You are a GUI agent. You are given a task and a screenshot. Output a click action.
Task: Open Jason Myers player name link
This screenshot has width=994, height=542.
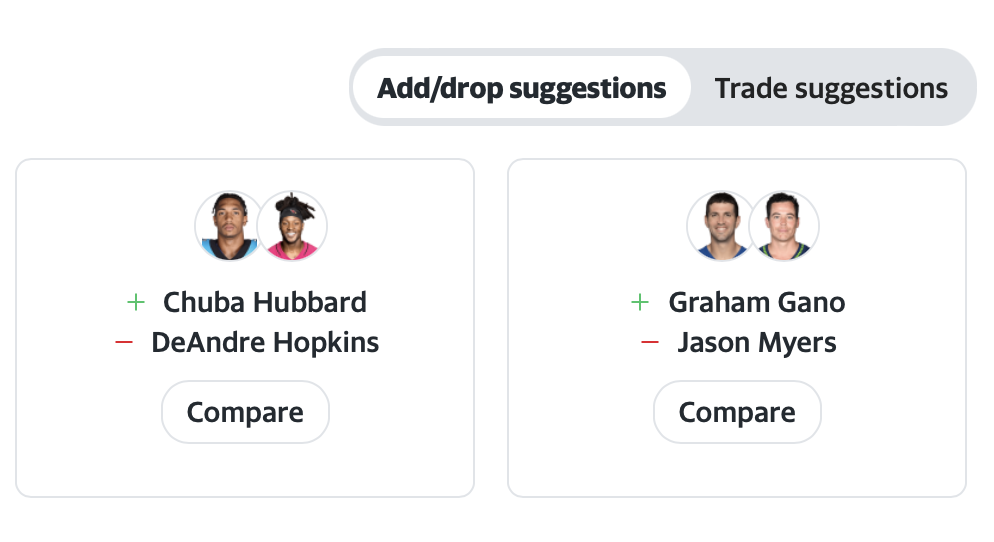757,343
